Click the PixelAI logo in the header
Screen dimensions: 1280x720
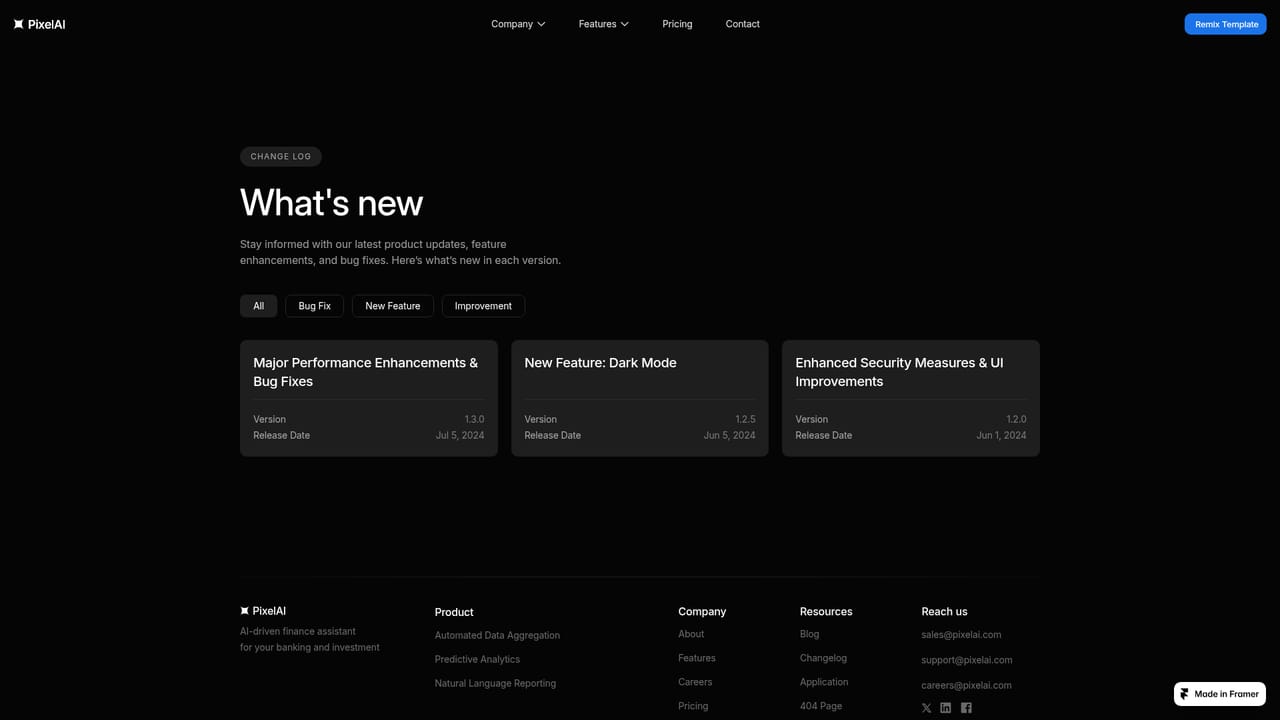click(39, 24)
